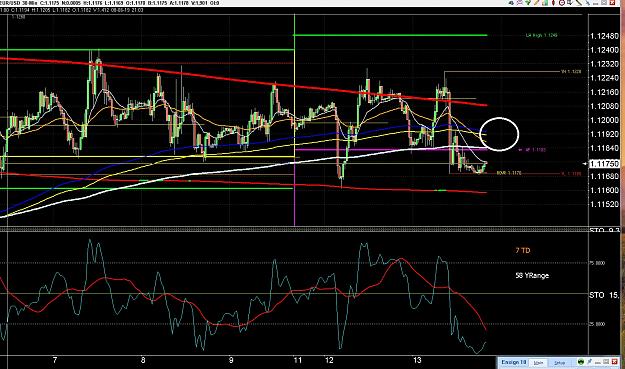The image size is (625, 369).
Task: Click date label 9 on time axis
Action: 231,360
